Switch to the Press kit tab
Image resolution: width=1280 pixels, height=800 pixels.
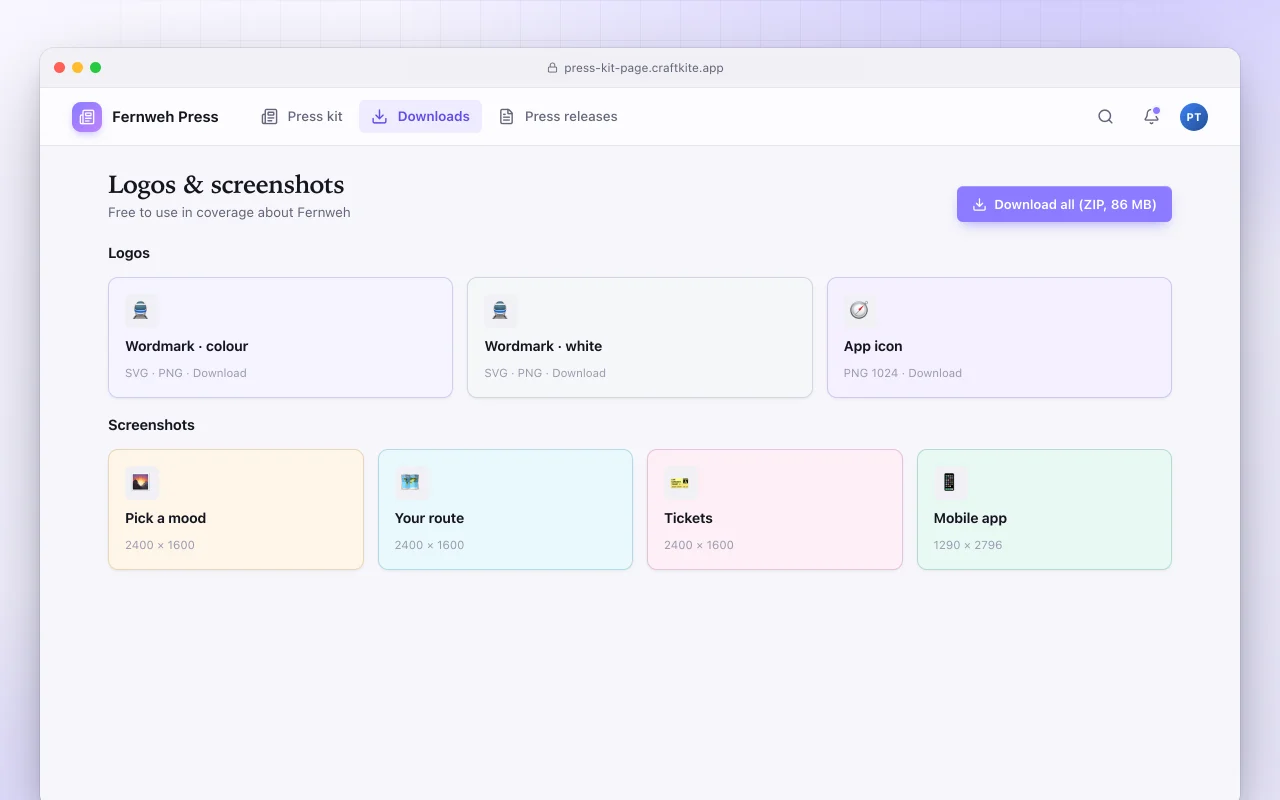tap(302, 117)
